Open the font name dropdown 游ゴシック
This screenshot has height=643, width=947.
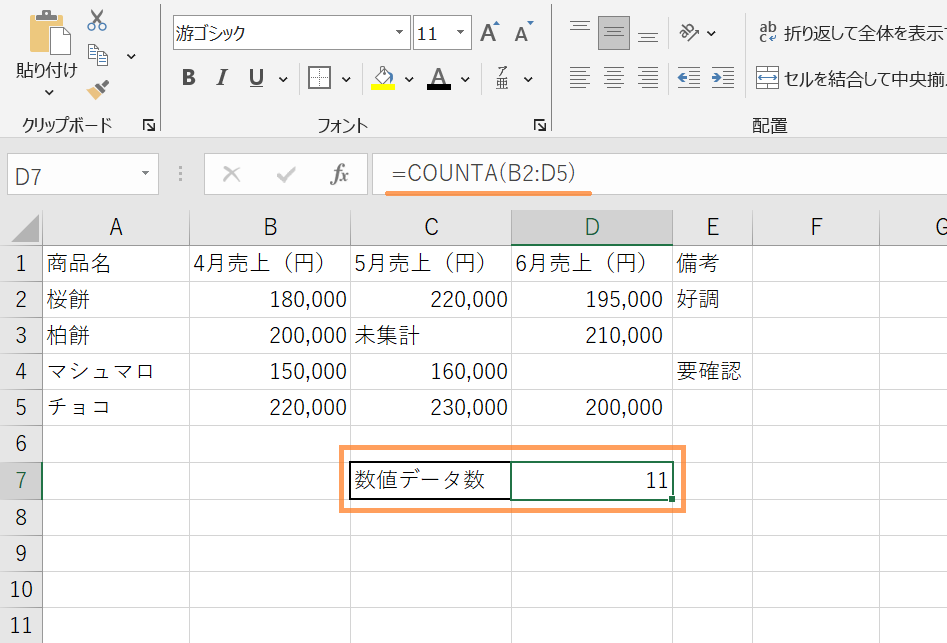[x=400, y=33]
